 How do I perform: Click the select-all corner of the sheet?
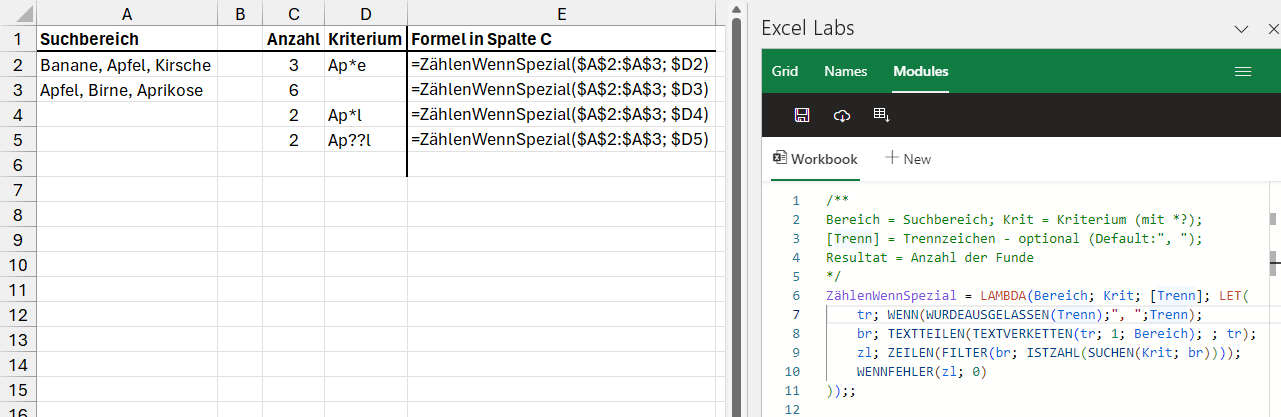pos(18,14)
